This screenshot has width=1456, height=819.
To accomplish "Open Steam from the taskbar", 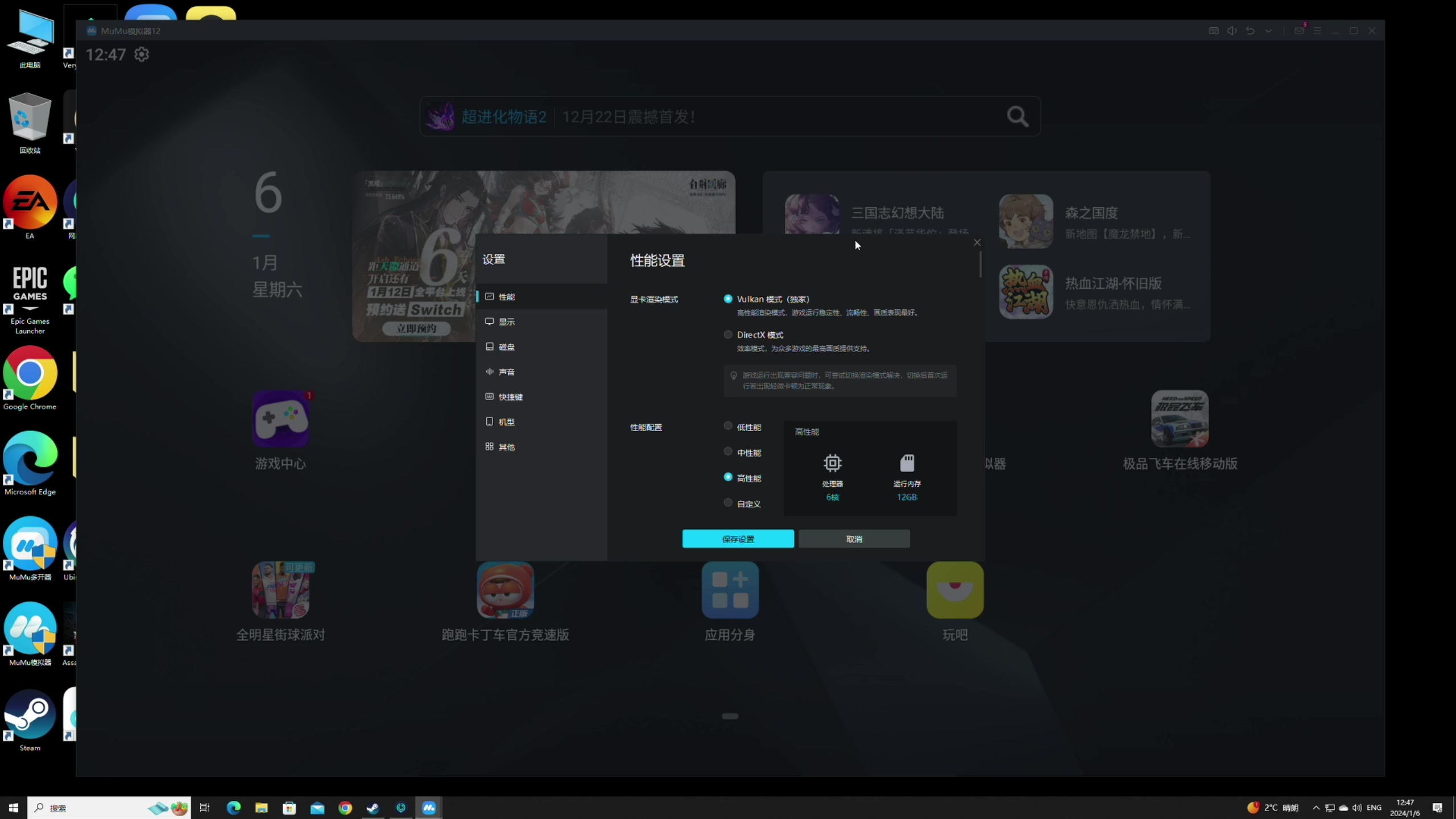I will click(x=373, y=808).
